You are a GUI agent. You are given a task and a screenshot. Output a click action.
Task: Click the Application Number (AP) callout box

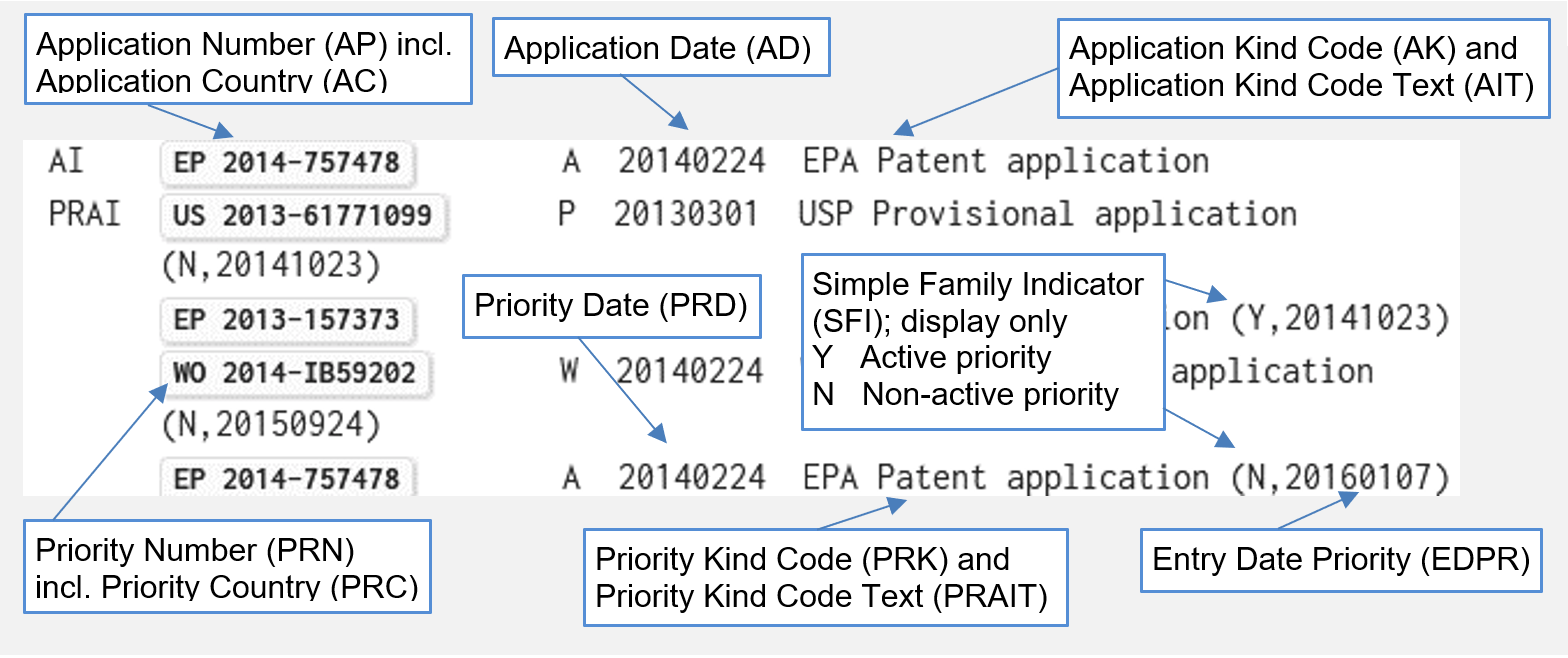coord(253,58)
